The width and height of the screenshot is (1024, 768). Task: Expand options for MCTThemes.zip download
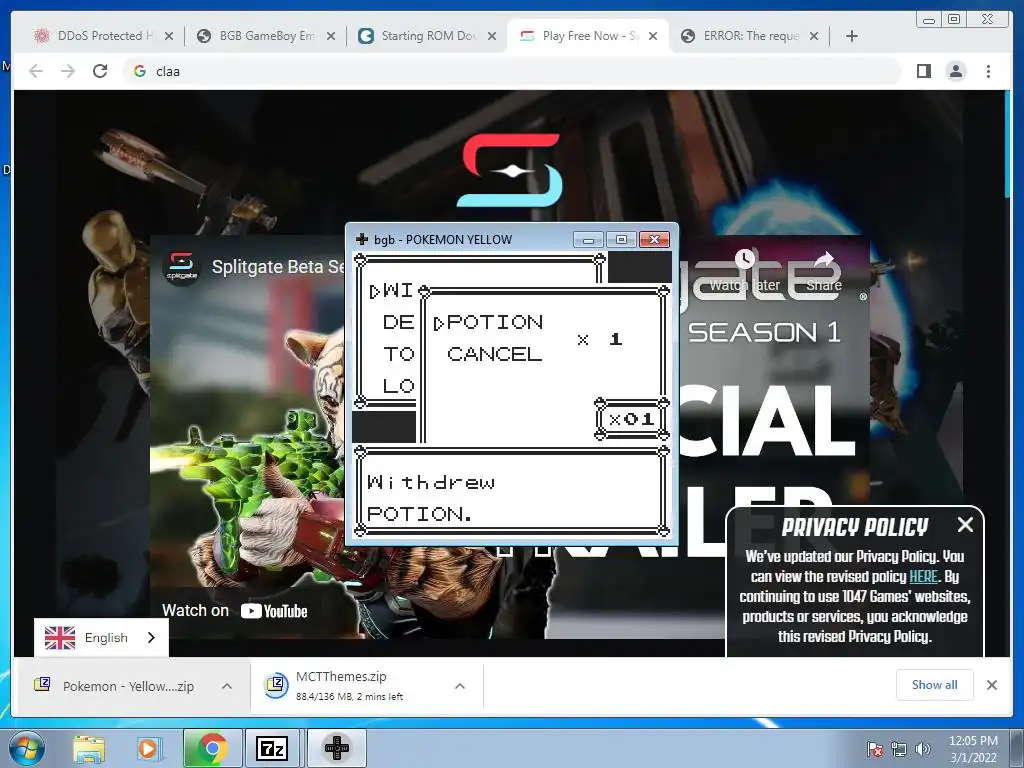click(x=460, y=686)
